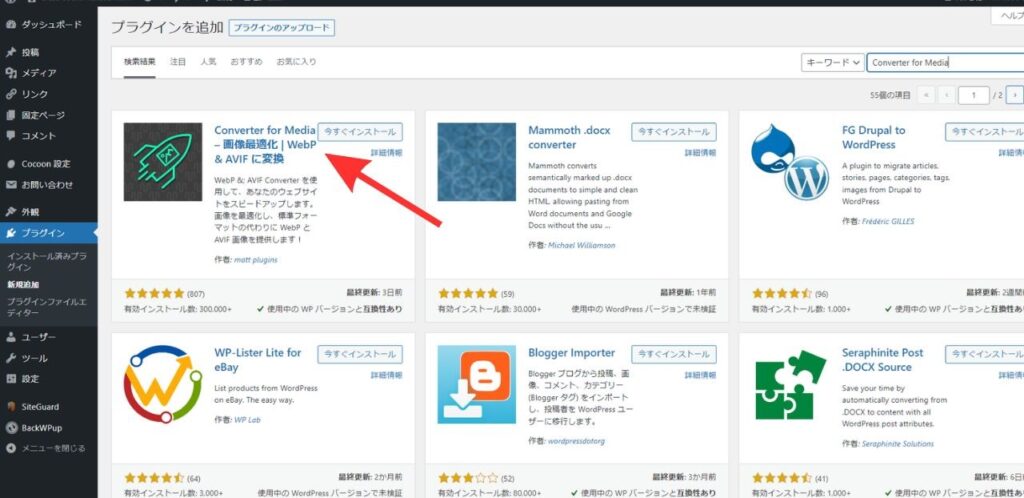This screenshot has height=498, width=1024.
Task: Click the コメント speech bubble icon
Action: click(x=10, y=136)
